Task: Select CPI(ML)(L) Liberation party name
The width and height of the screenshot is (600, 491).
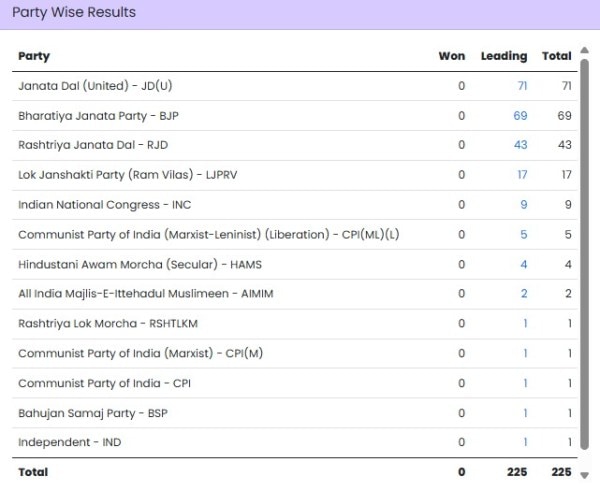Action: [x=209, y=234]
